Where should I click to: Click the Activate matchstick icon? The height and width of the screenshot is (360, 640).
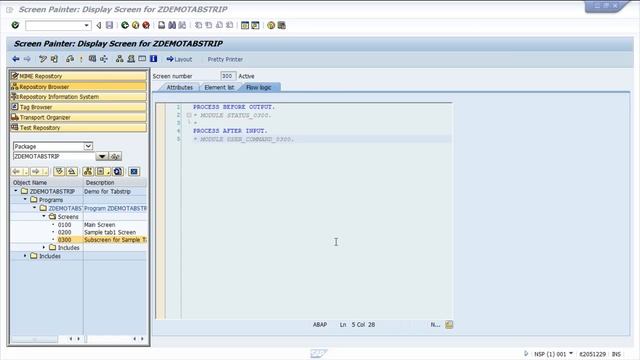tap(81, 59)
